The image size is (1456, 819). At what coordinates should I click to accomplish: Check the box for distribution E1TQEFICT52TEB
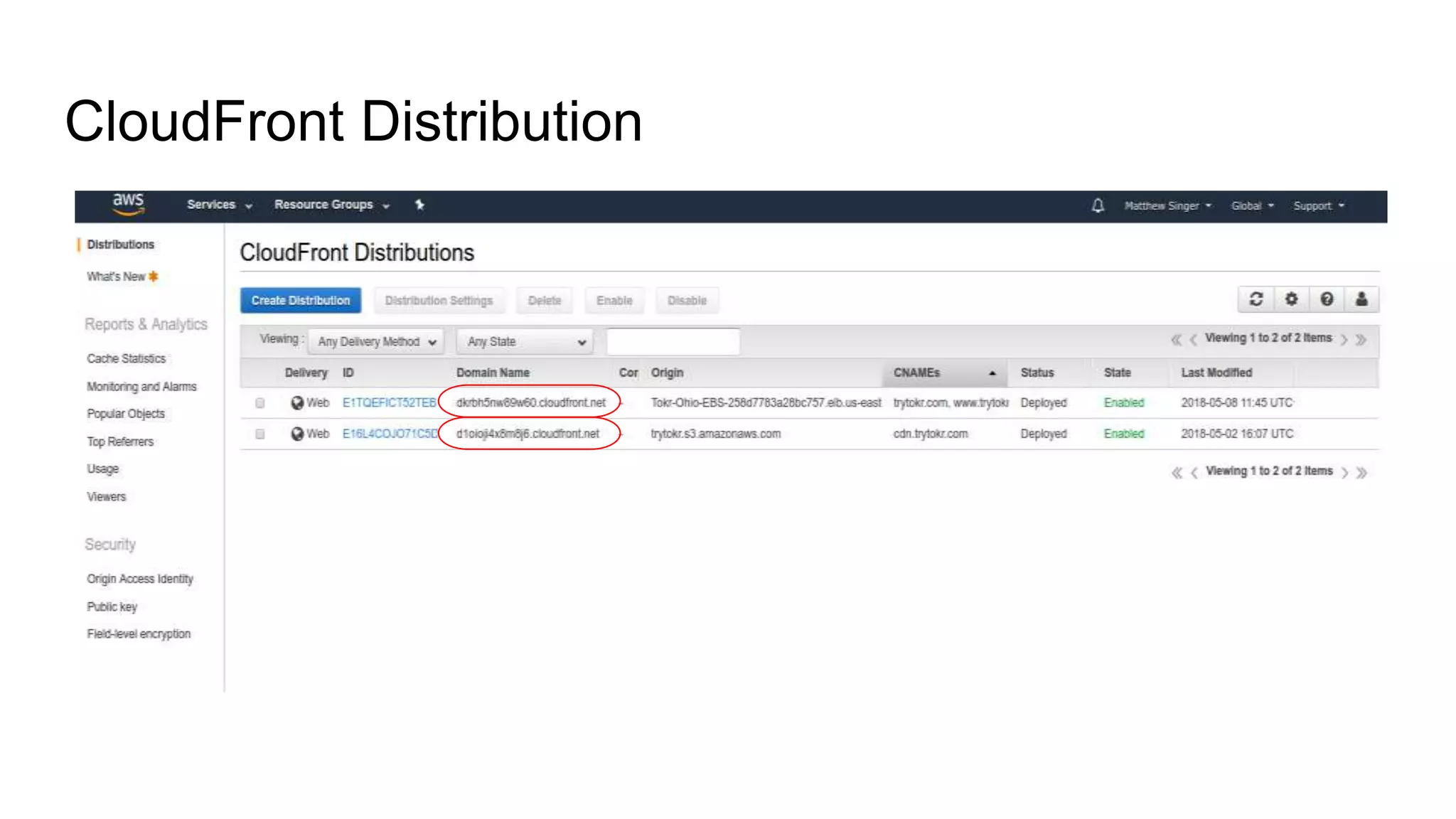260,403
